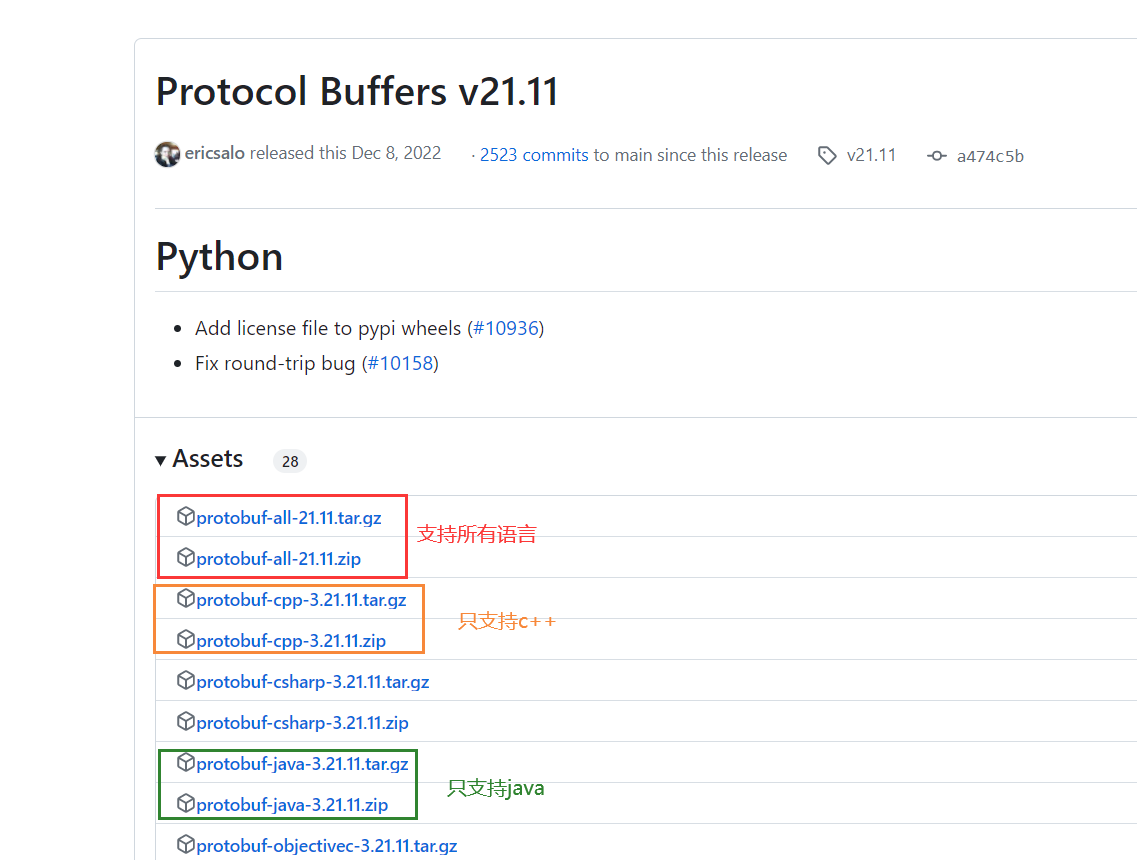Image resolution: width=1137 pixels, height=860 pixels.
Task: Click the package icon beside protobuf-all-21.11.tar.gz
Action: [x=187, y=516]
